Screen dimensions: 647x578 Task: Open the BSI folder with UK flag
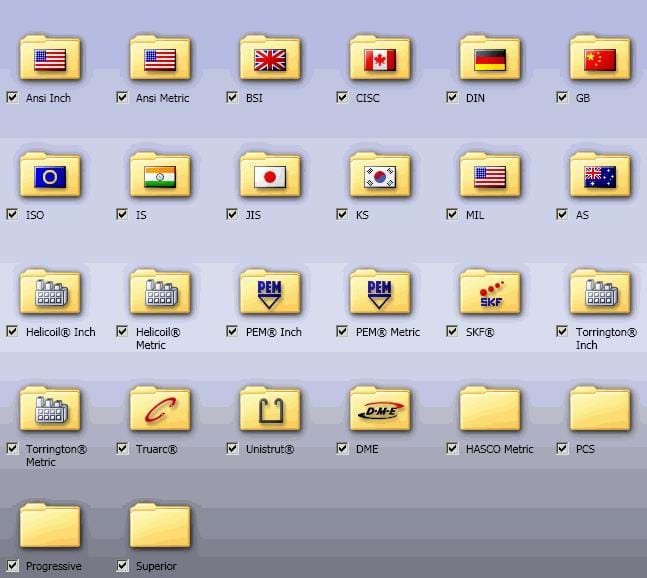(x=270, y=60)
